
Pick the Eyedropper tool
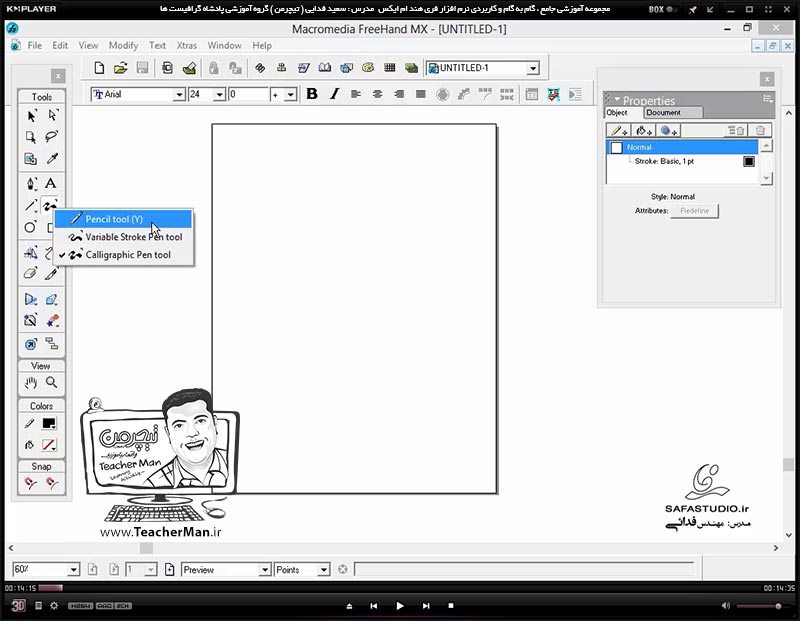pyautogui.click(x=52, y=159)
